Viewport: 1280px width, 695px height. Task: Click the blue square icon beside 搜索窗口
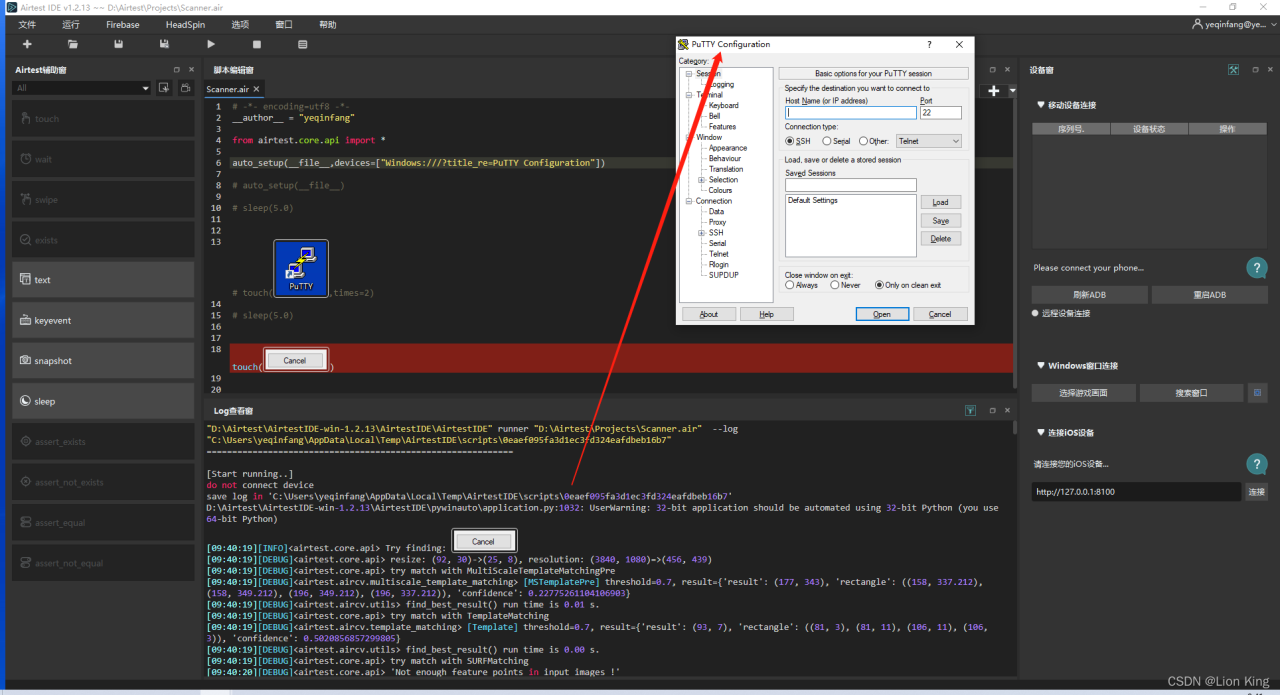(x=1258, y=393)
